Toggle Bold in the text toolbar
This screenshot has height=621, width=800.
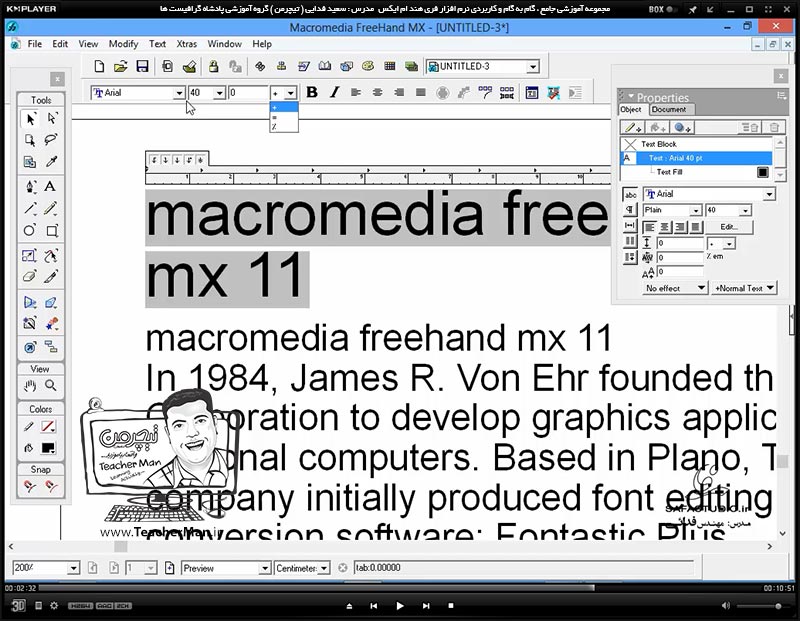(312, 92)
